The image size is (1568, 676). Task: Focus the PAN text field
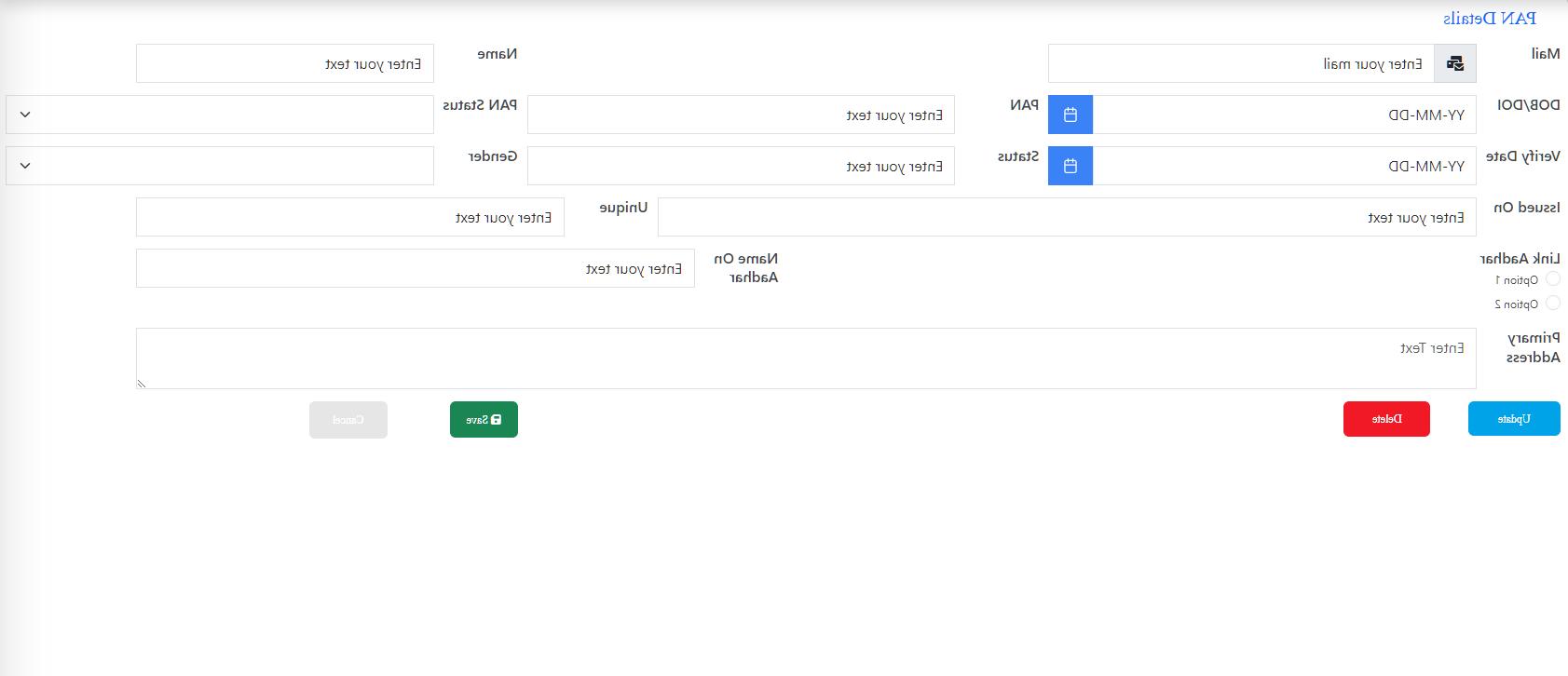tap(741, 115)
